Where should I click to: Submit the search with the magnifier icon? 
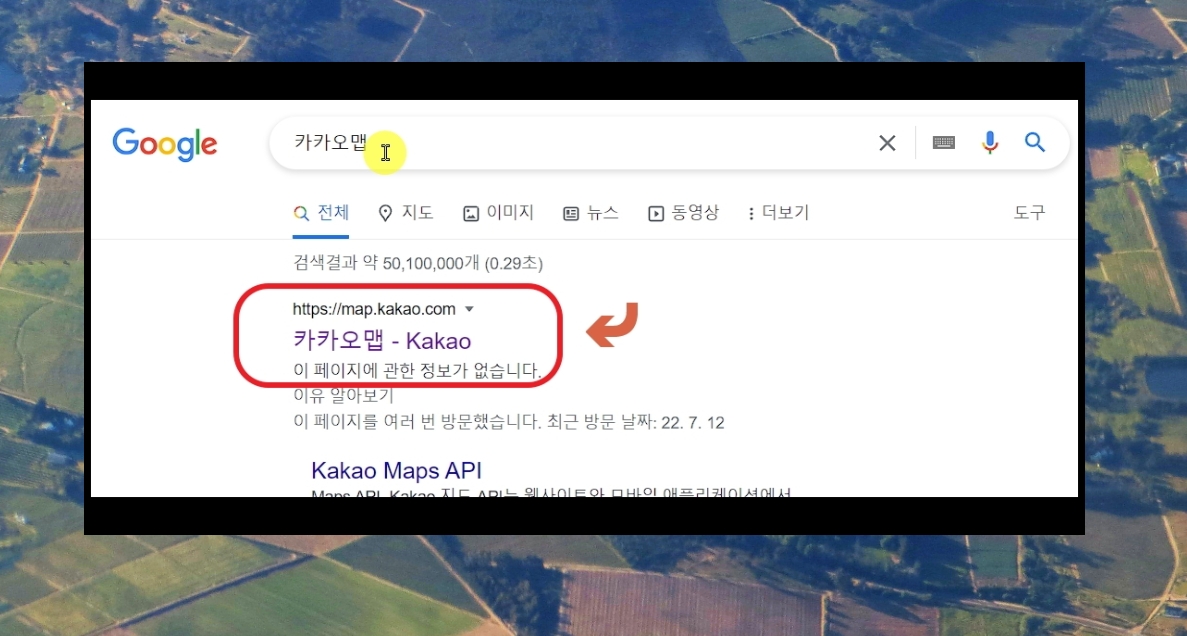click(x=1035, y=142)
